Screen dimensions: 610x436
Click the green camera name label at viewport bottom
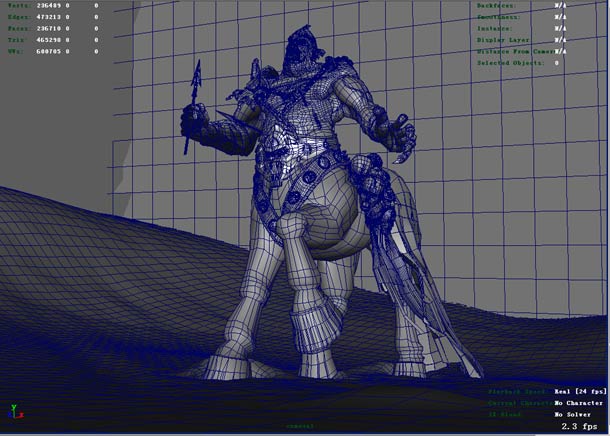(x=300, y=426)
